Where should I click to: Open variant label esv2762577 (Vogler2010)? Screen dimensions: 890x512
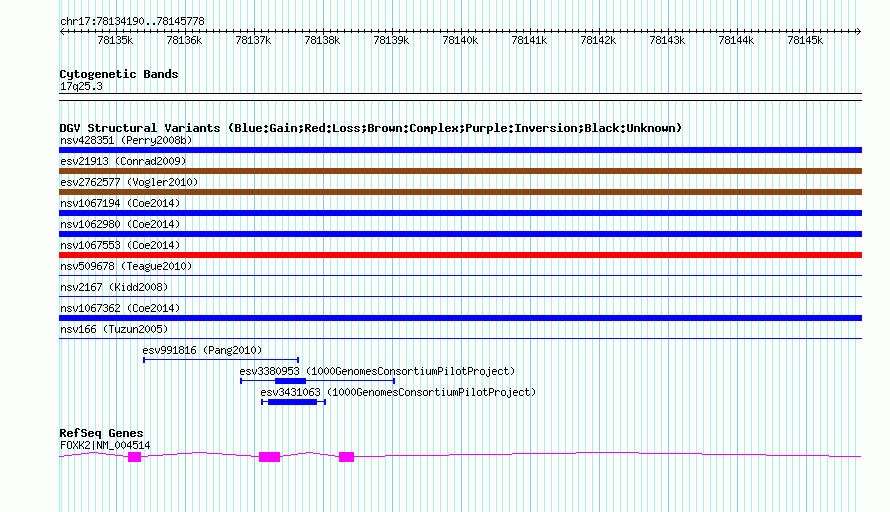(x=129, y=182)
